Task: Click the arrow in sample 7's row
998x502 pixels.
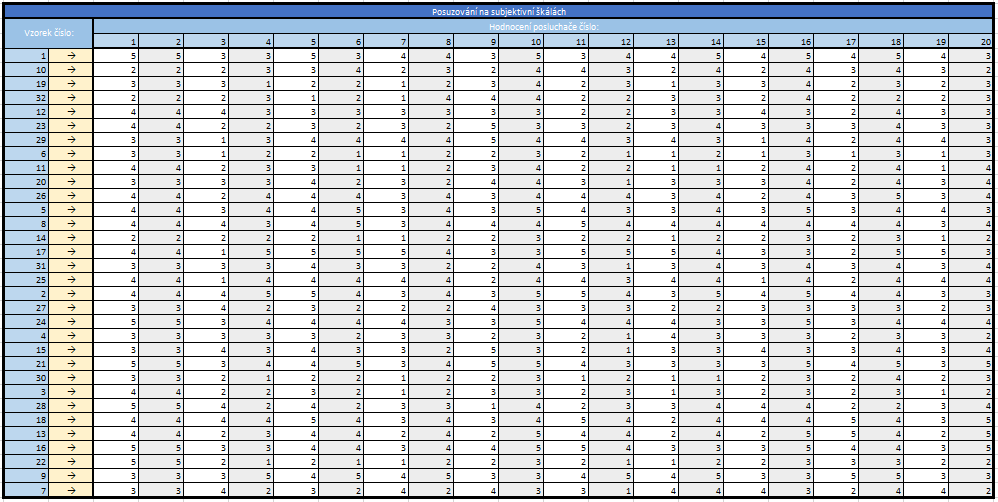Action: pyautogui.click(x=71, y=490)
